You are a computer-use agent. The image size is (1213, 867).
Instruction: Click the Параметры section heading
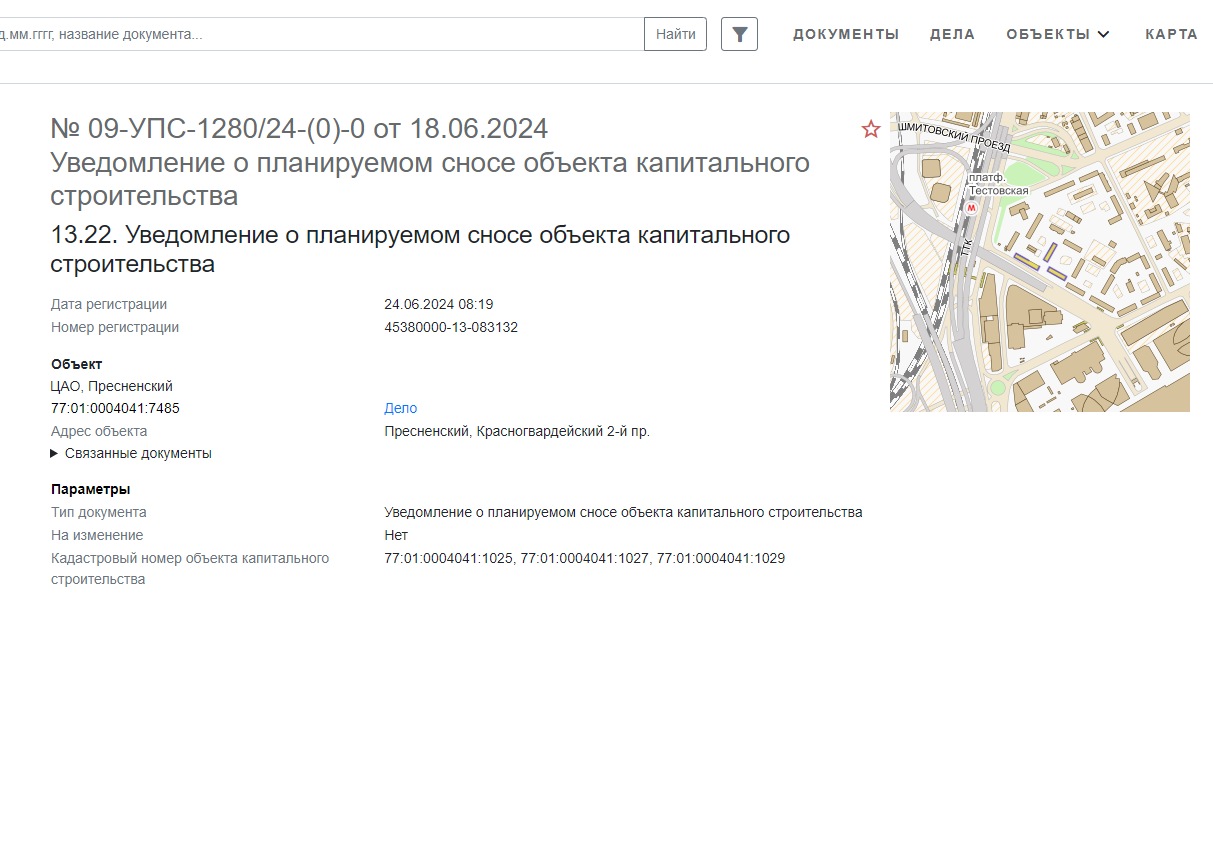pyautogui.click(x=91, y=489)
